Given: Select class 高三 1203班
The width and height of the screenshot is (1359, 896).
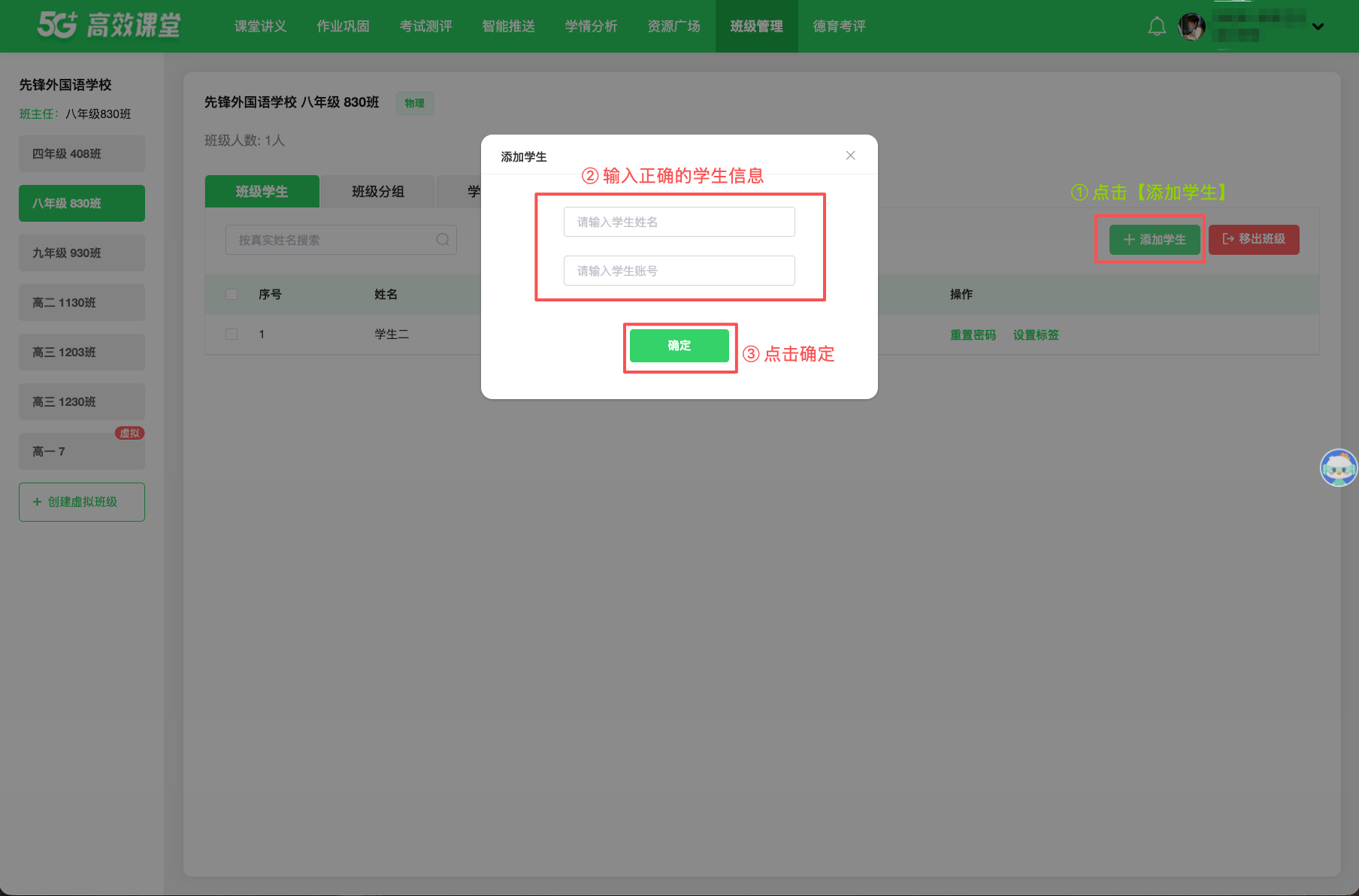Looking at the screenshot, I should tap(82, 353).
